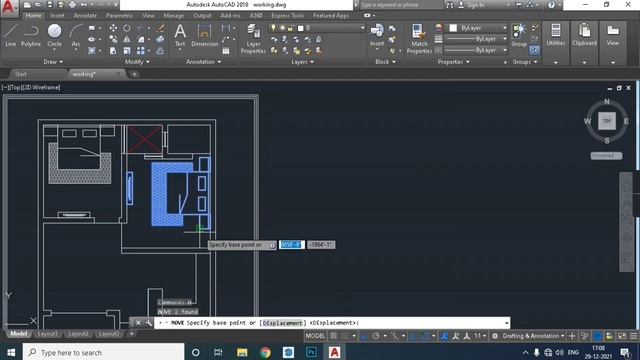Select the Dimension tool
640x360 pixels.
point(204,35)
